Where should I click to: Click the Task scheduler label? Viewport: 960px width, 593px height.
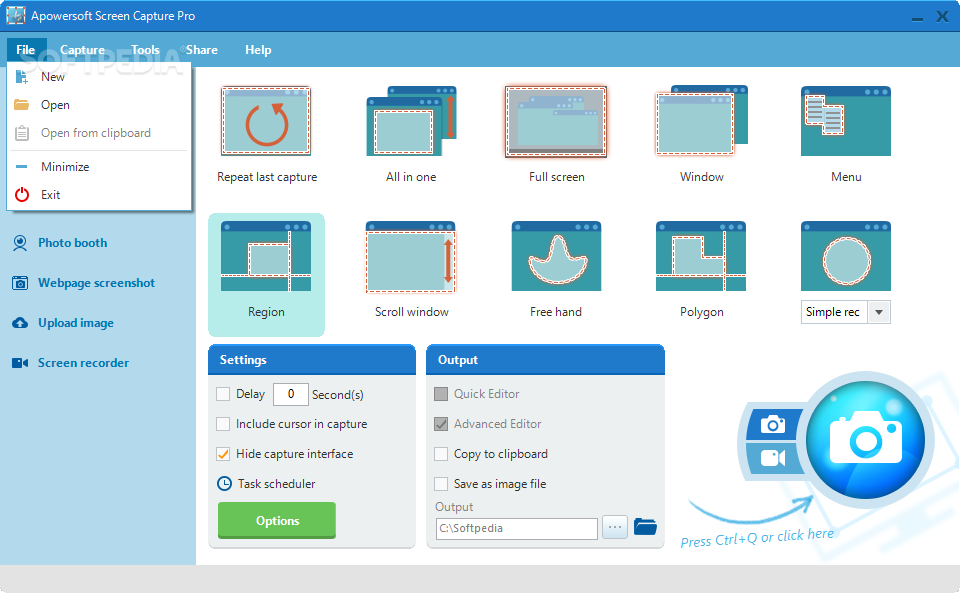point(277,483)
